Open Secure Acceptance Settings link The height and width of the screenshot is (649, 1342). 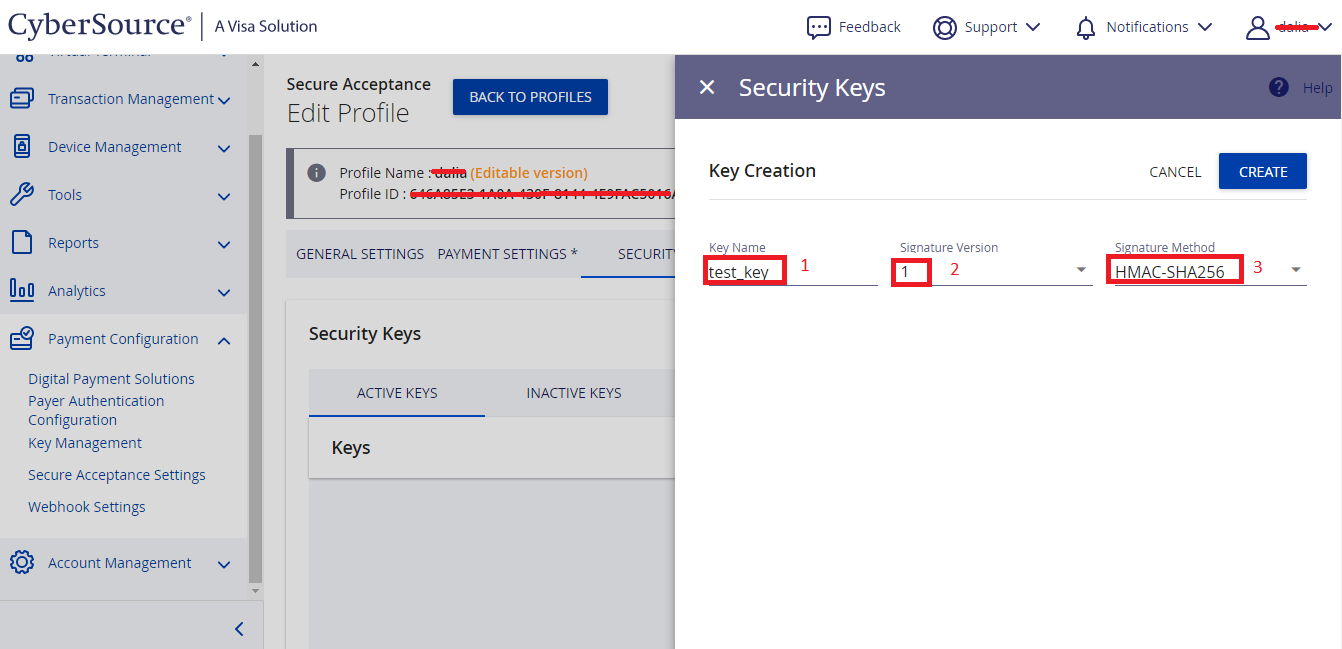pyautogui.click(x=117, y=475)
